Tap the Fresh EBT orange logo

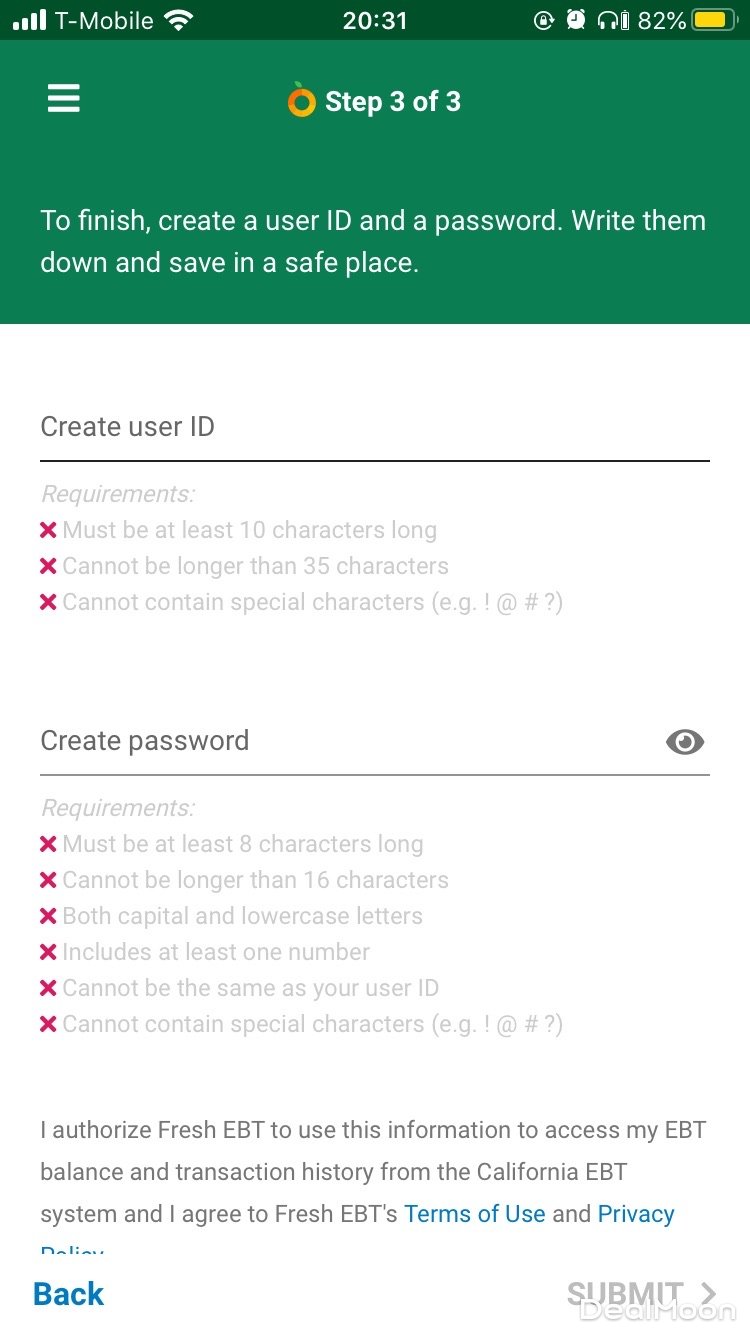[301, 100]
